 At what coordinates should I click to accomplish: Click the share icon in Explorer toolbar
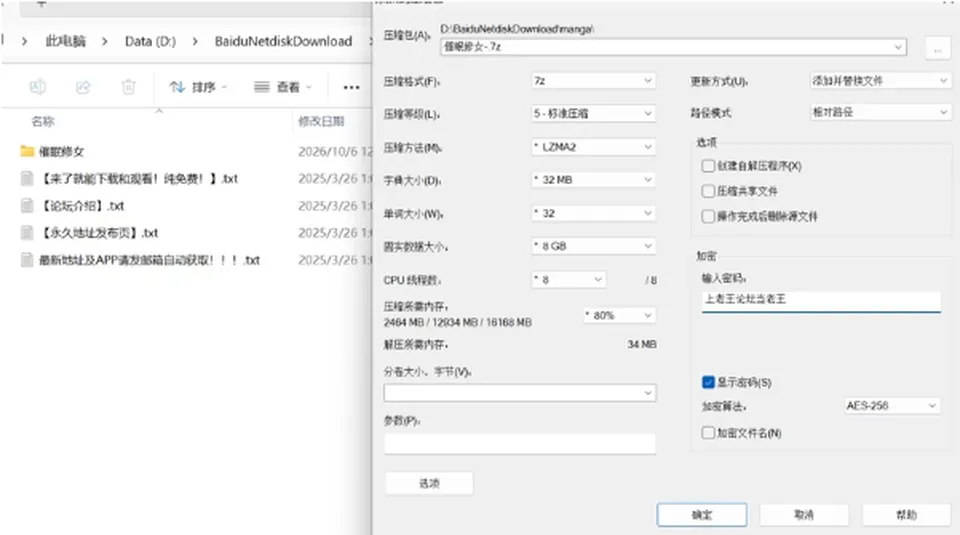tap(83, 87)
